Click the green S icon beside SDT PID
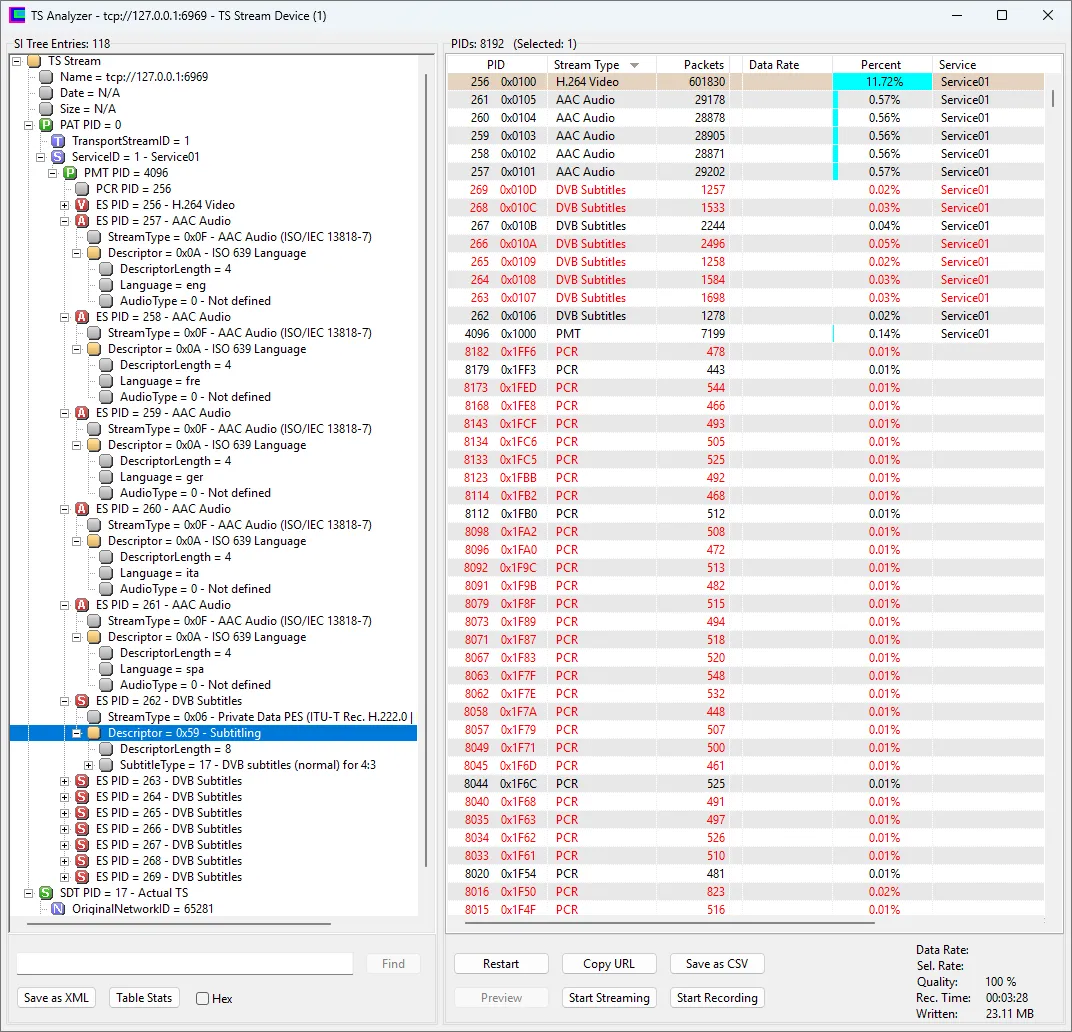1072x1032 pixels. click(46, 893)
